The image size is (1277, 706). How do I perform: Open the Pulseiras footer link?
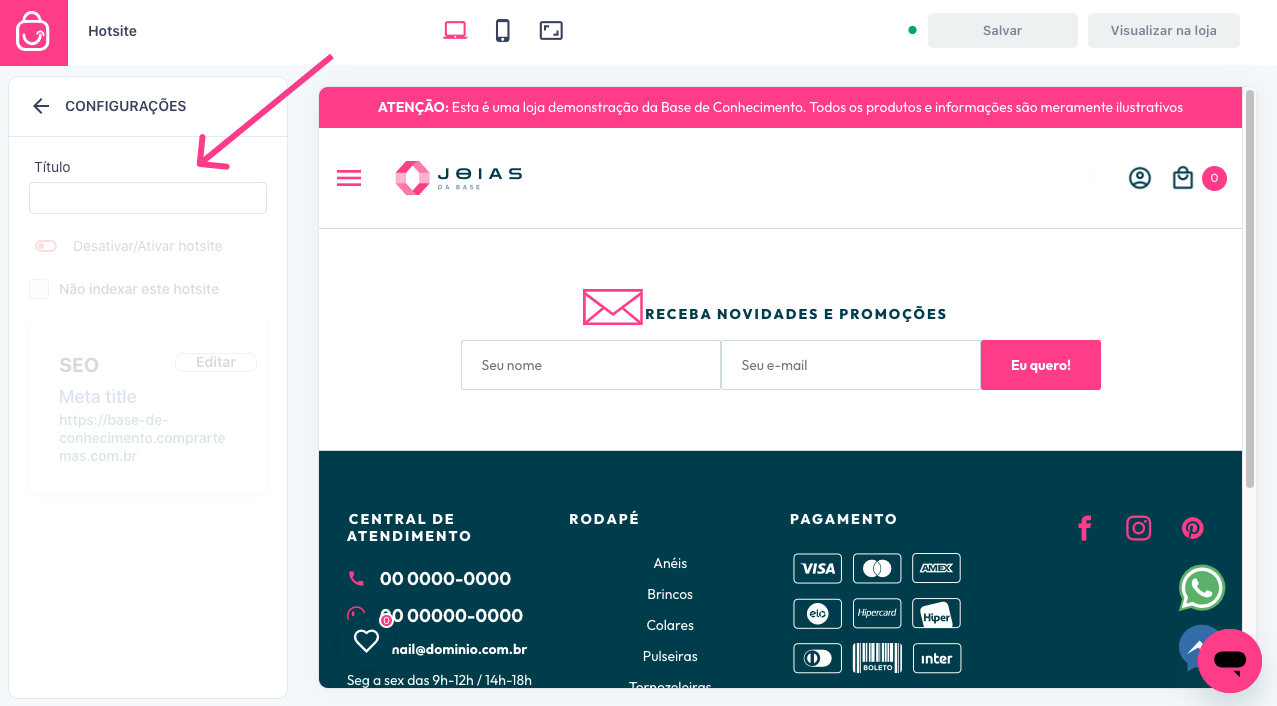670,656
